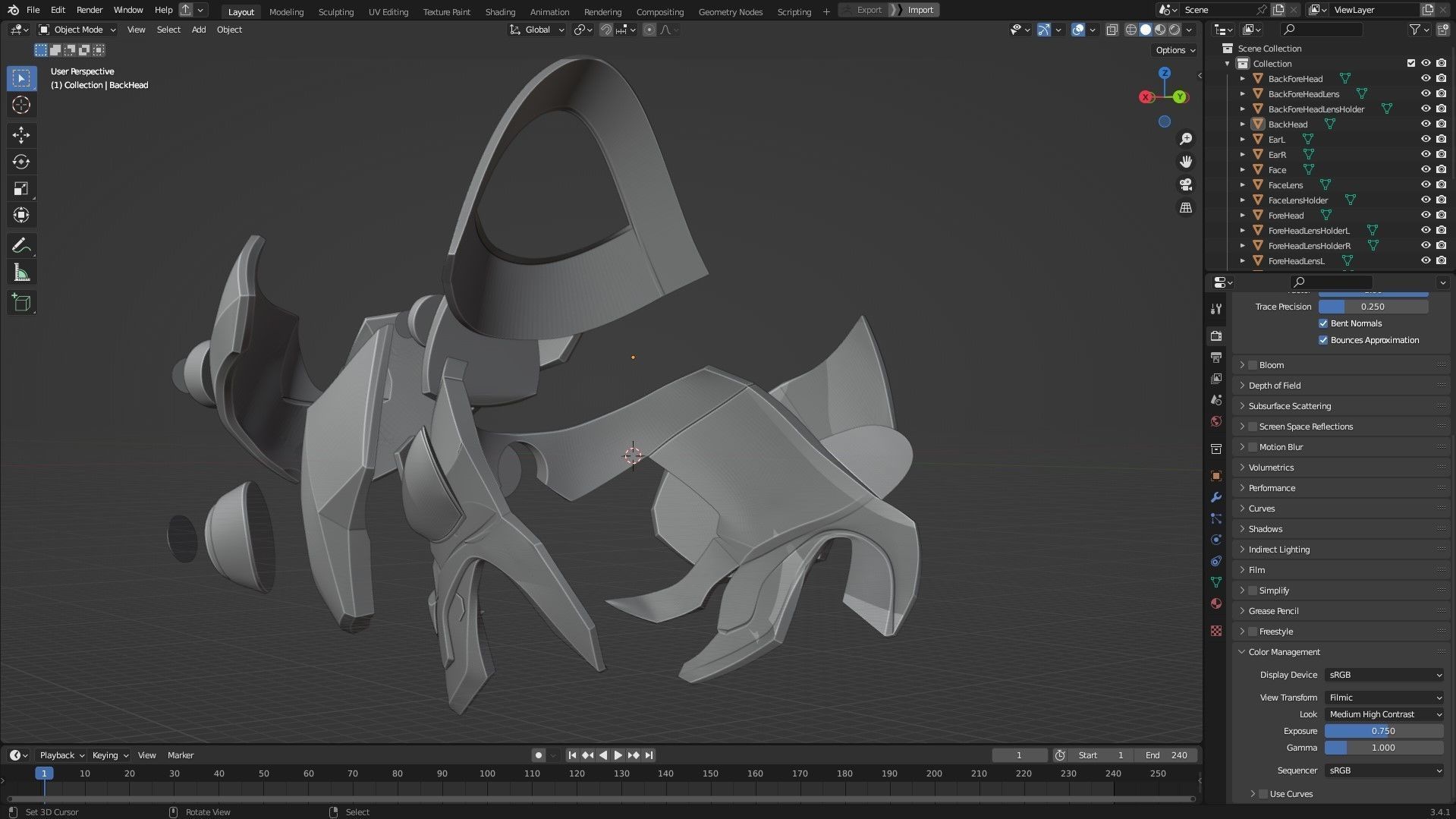1456x819 pixels.
Task: Select the Add Cube tool
Action: pyautogui.click(x=21, y=303)
